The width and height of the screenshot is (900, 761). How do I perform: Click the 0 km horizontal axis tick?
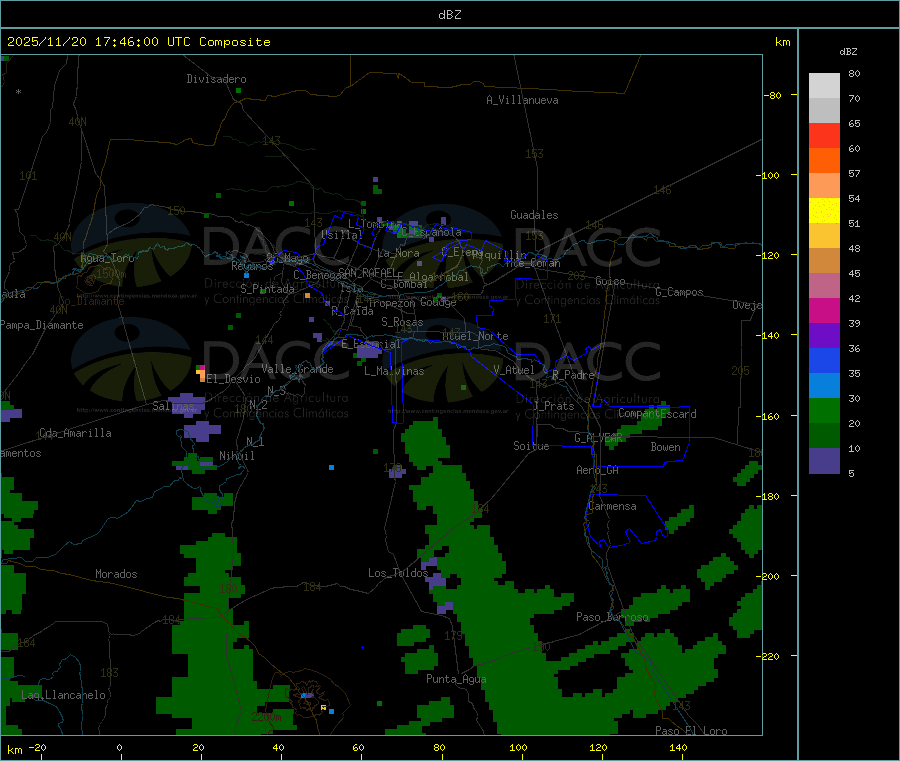pos(119,747)
